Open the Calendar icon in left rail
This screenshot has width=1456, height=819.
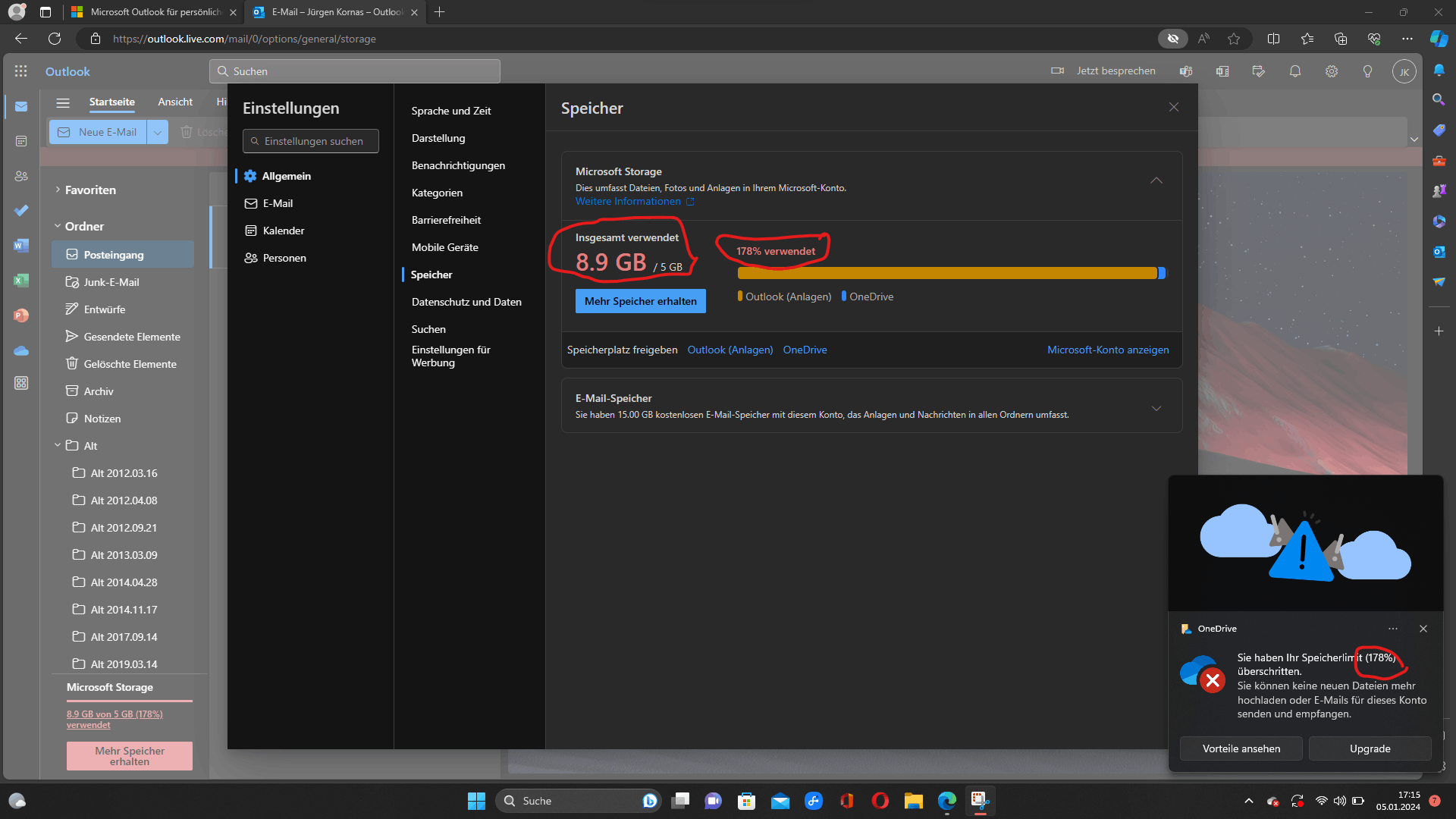pyautogui.click(x=21, y=141)
